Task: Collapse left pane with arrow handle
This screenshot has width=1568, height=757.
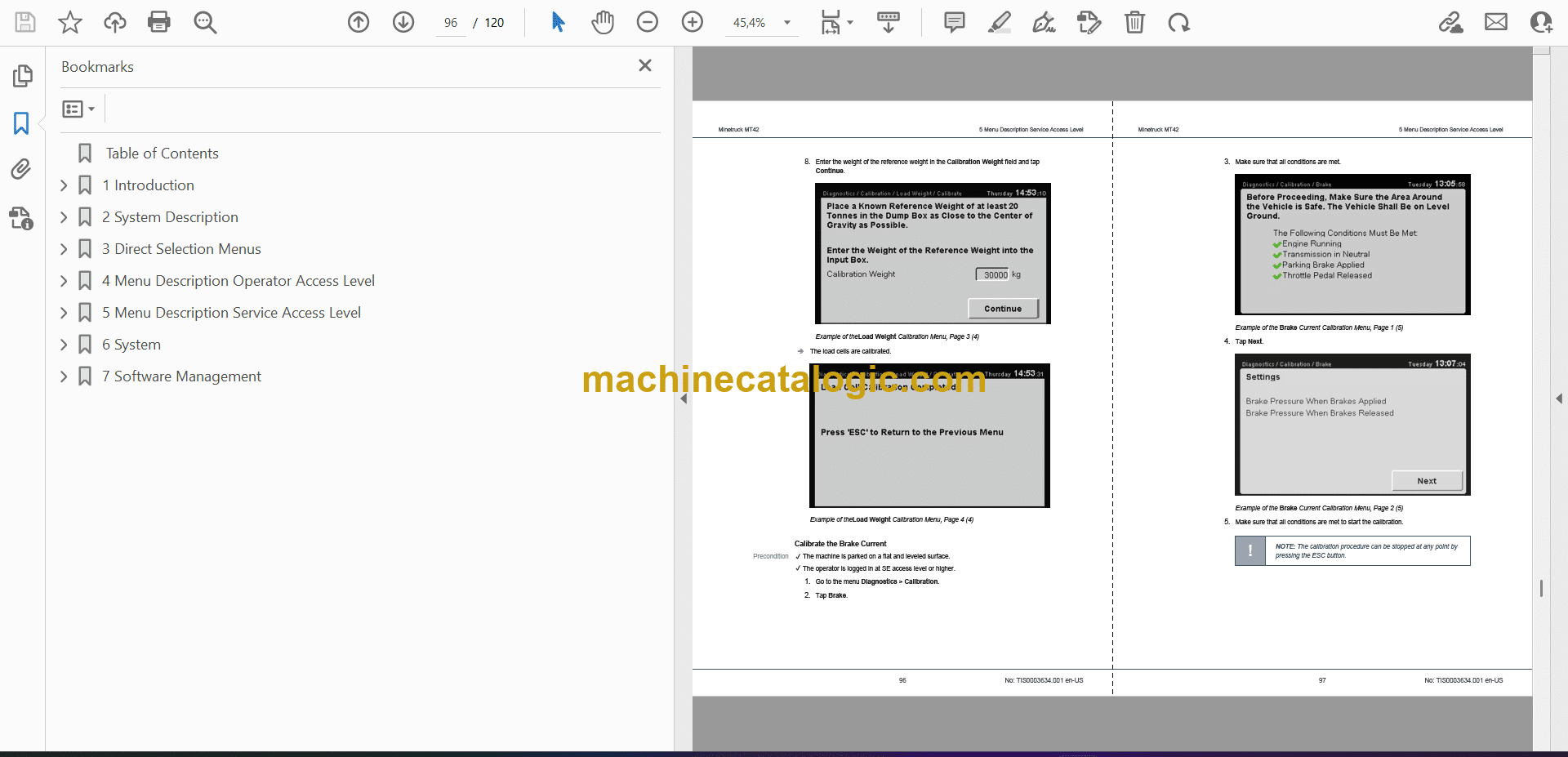Action: pyautogui.click(x=684, y=399)
